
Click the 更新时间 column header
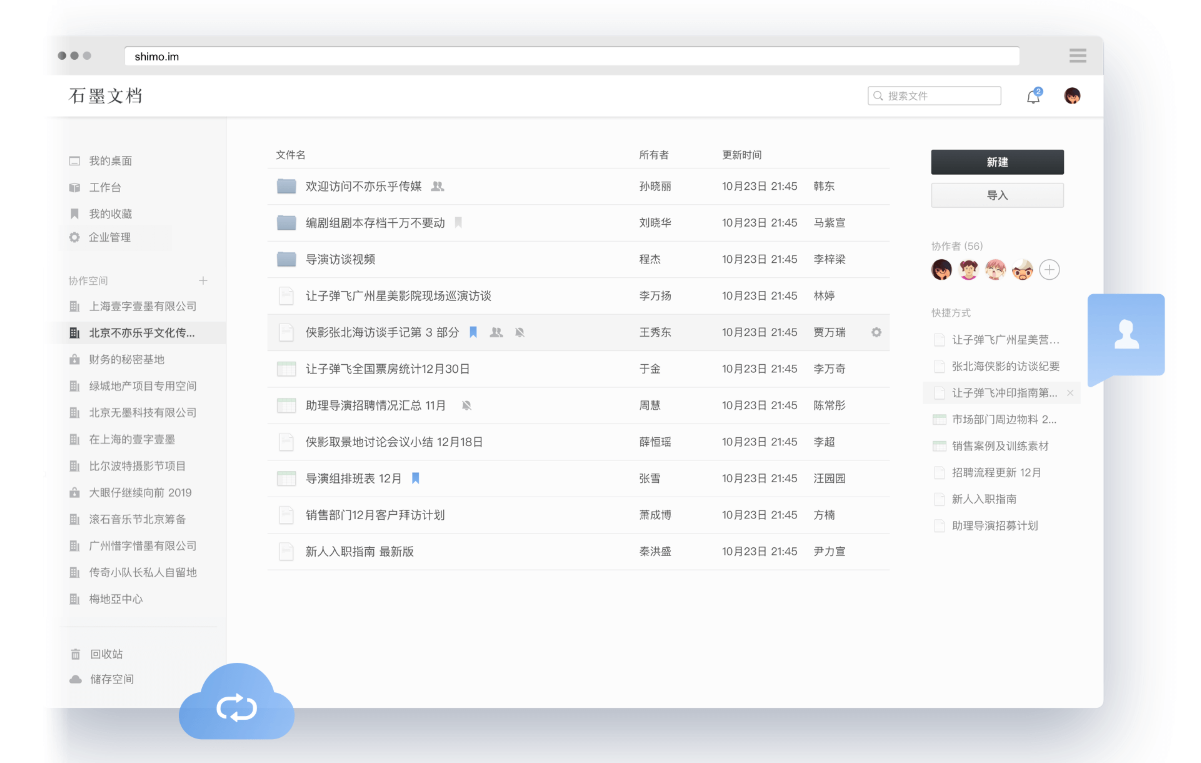point(742,155)
